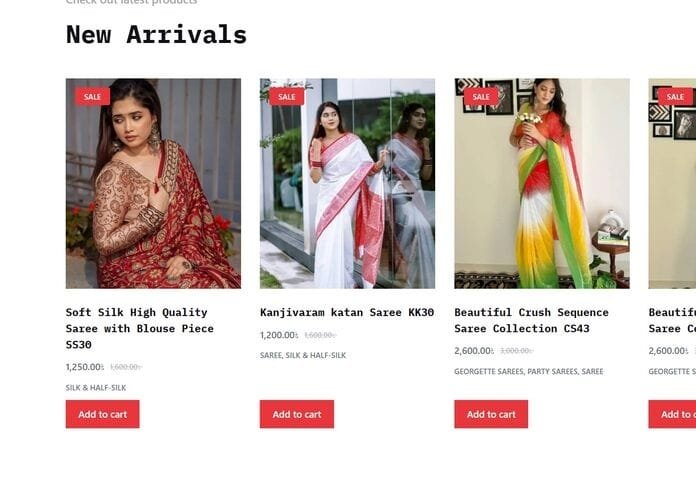This screenshot has height=489, width=696.
Task: Add Kanjivaram katan Saree KK30 to cart
Action: pos(297,414)
